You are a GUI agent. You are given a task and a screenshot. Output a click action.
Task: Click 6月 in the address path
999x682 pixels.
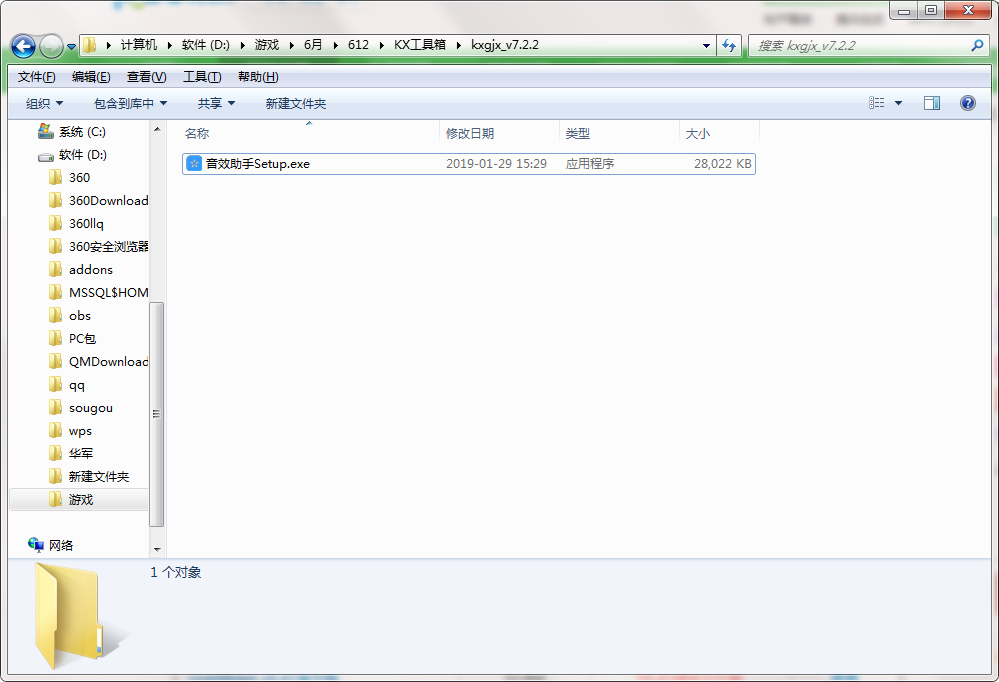(313, 45)
